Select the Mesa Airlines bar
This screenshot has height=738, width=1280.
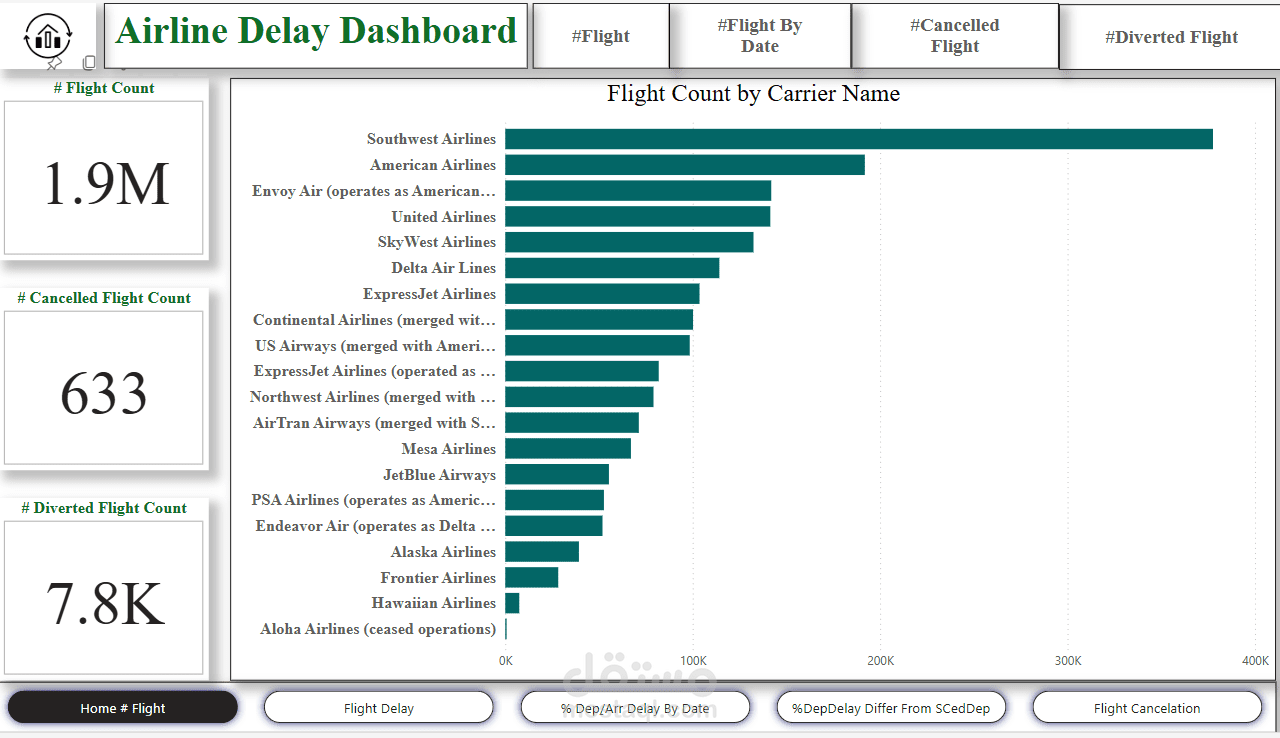(x=568, y=448)
